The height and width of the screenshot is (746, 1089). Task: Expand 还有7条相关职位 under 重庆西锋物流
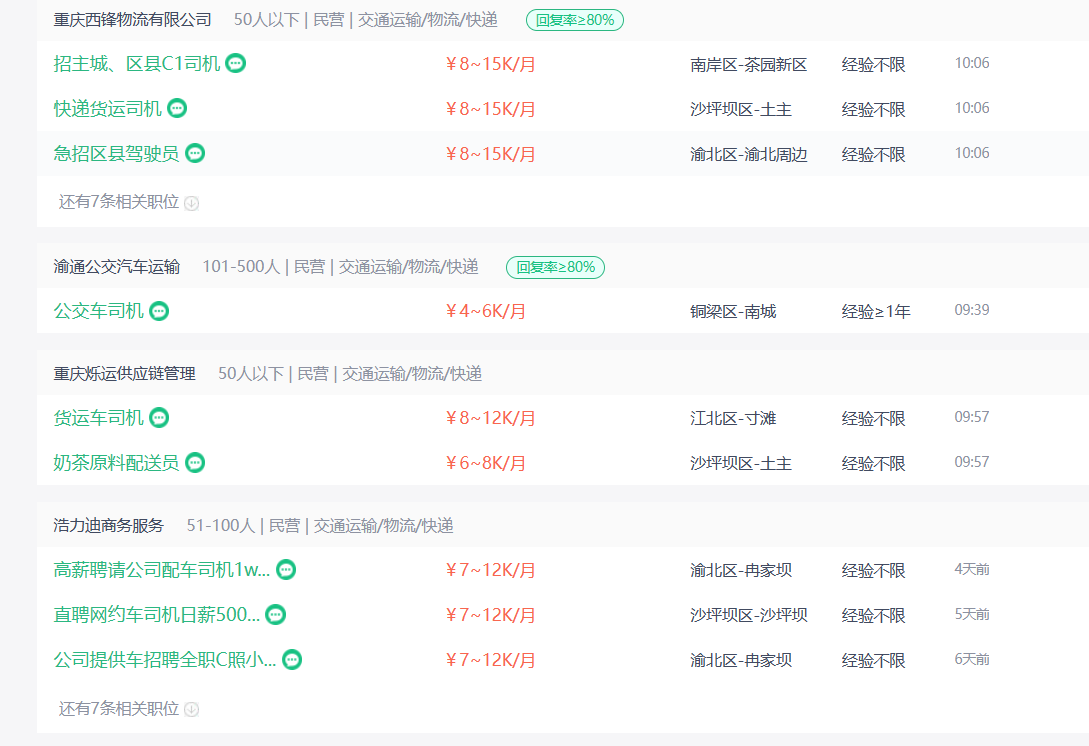click(128, 202)
